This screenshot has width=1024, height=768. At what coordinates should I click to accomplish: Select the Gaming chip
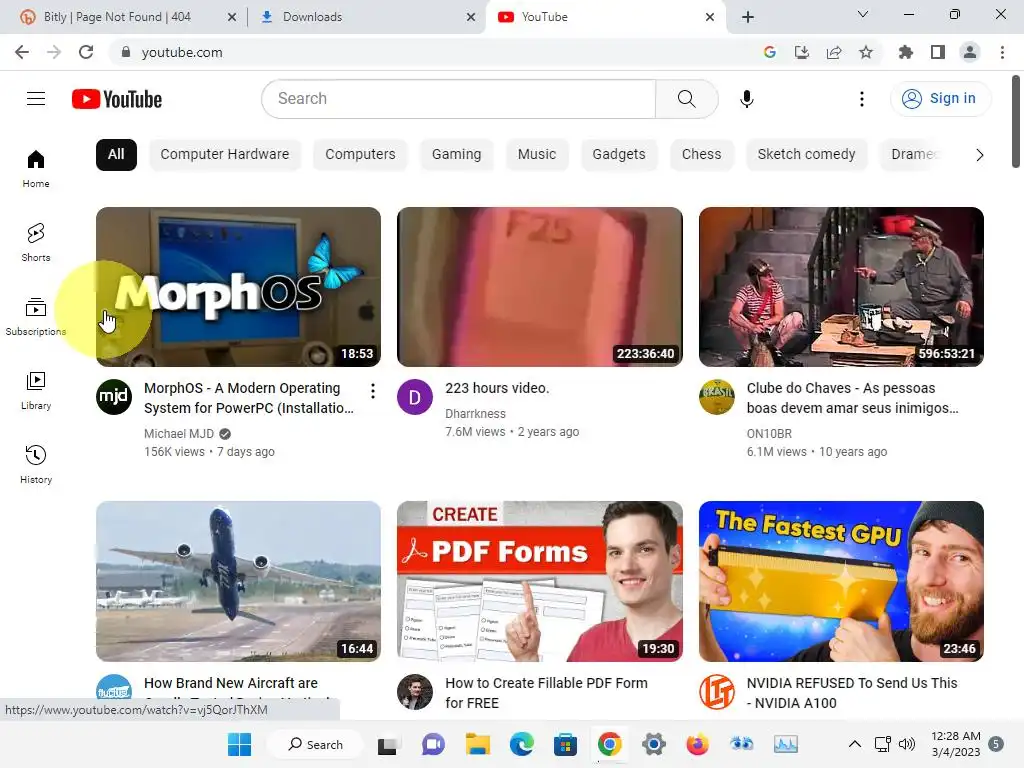click(456, 155)
